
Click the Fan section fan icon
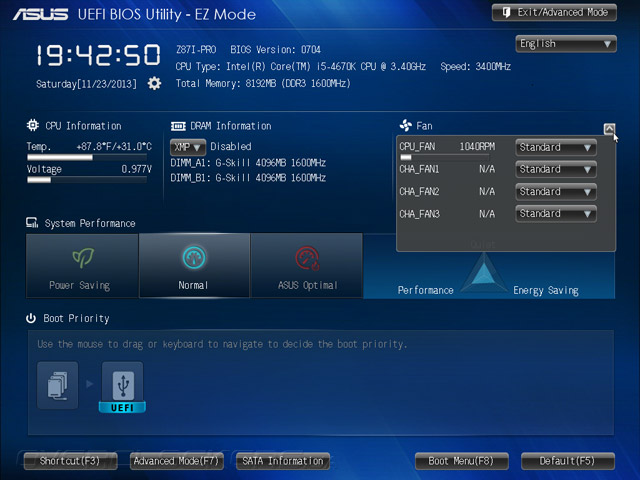click(406, 125)
